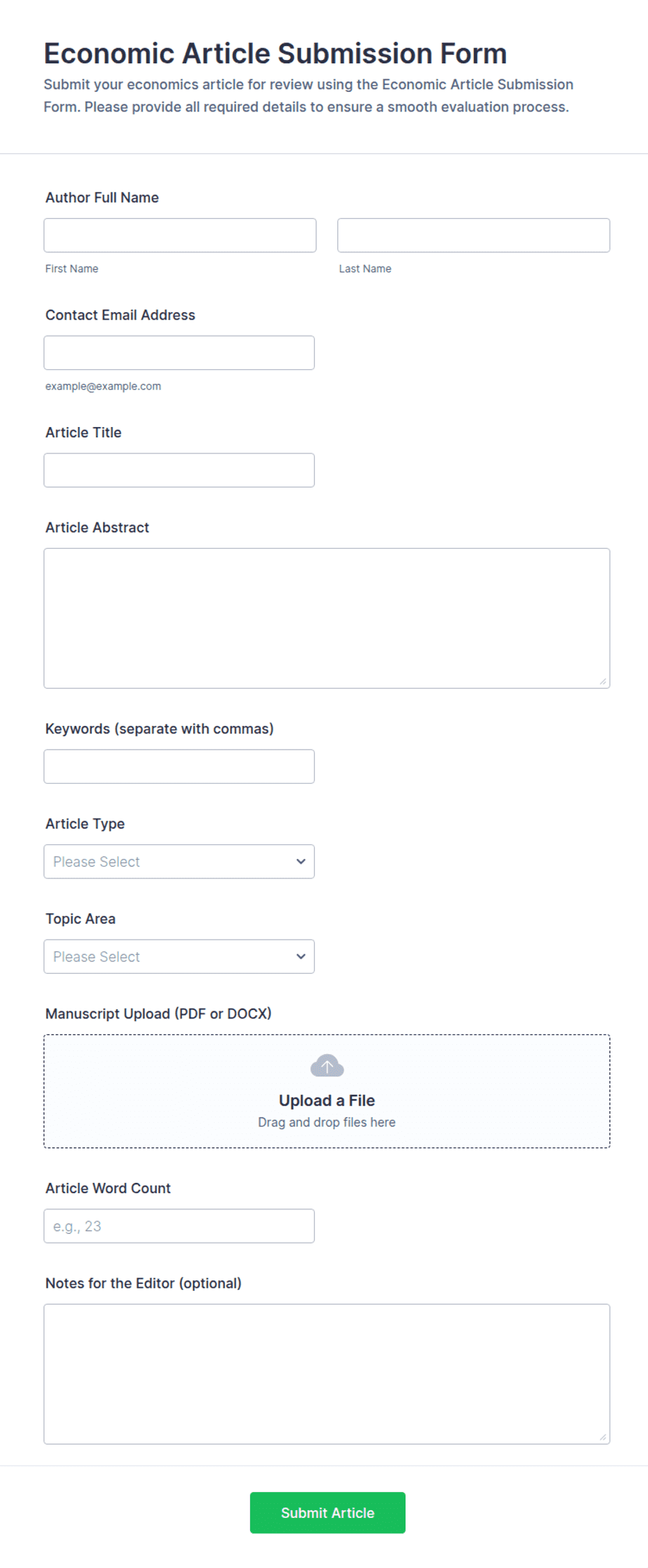Click the Contact Email Address field
Image resolution: width=648 pixels, height=1568 pixels.
tap(179, 353)
